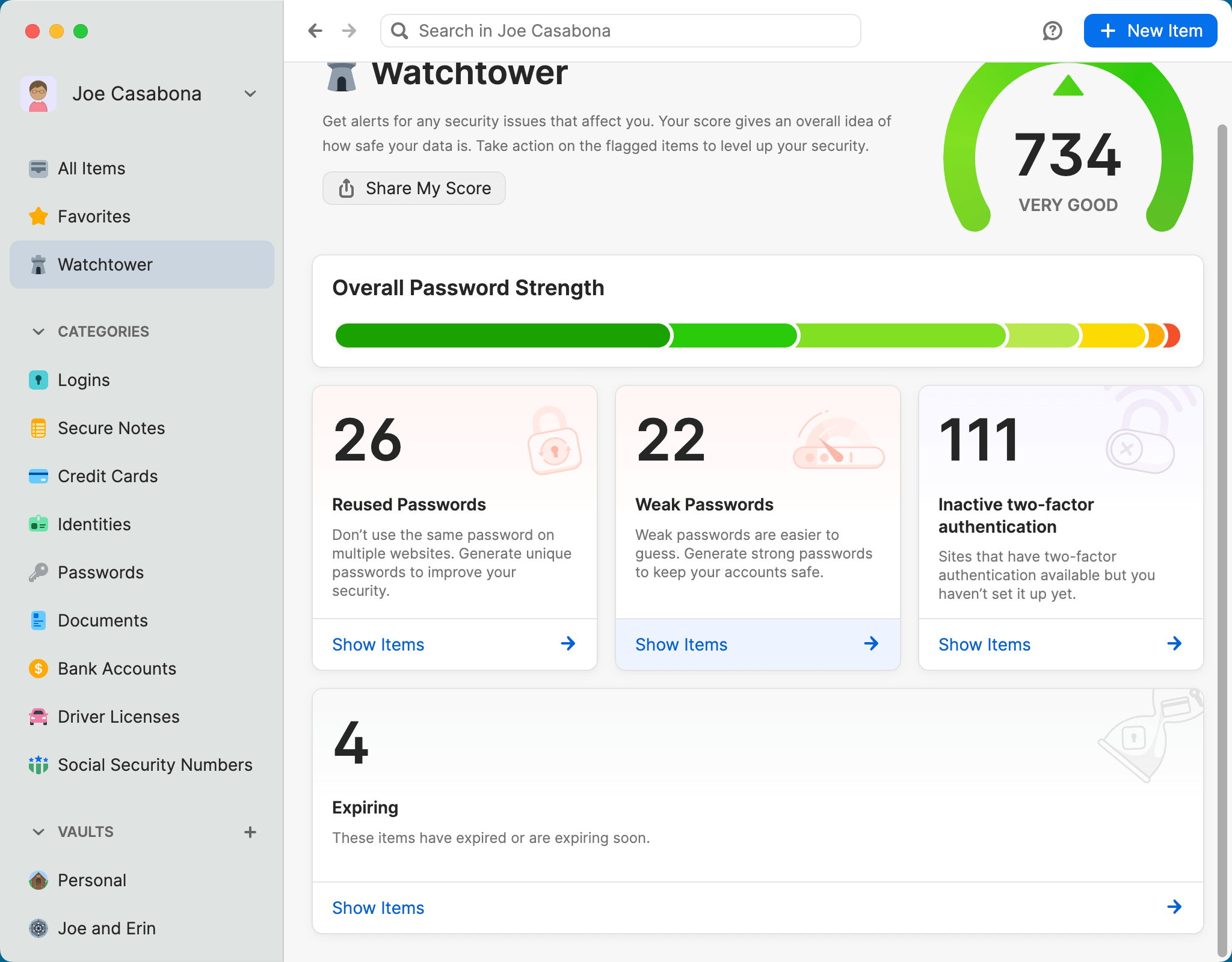Click Share My Score button
This screenshot has width=1232, height=962.
(414, 188)
